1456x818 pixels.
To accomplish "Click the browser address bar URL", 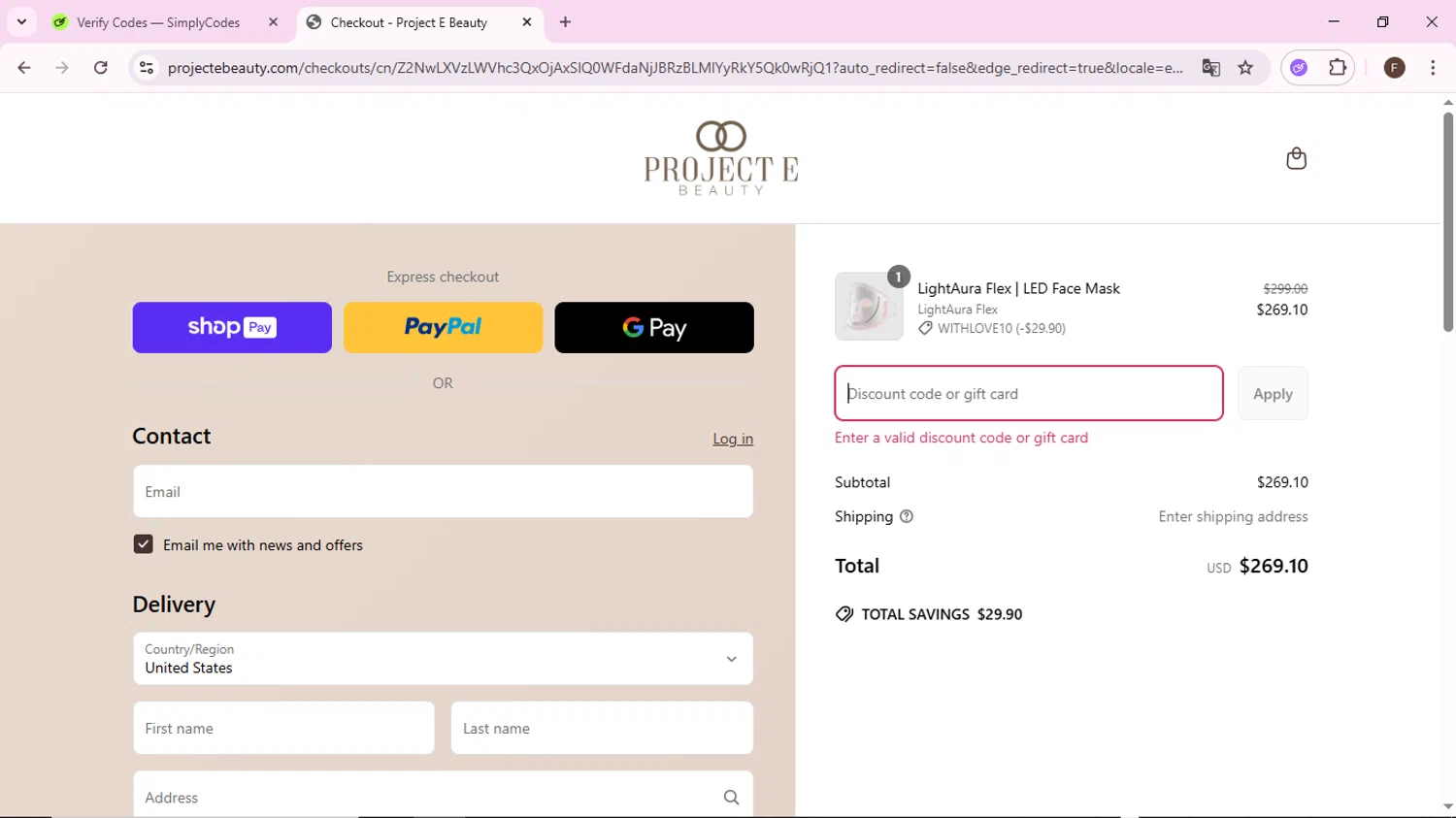I will pyautogui.click(x=675, y=68).
